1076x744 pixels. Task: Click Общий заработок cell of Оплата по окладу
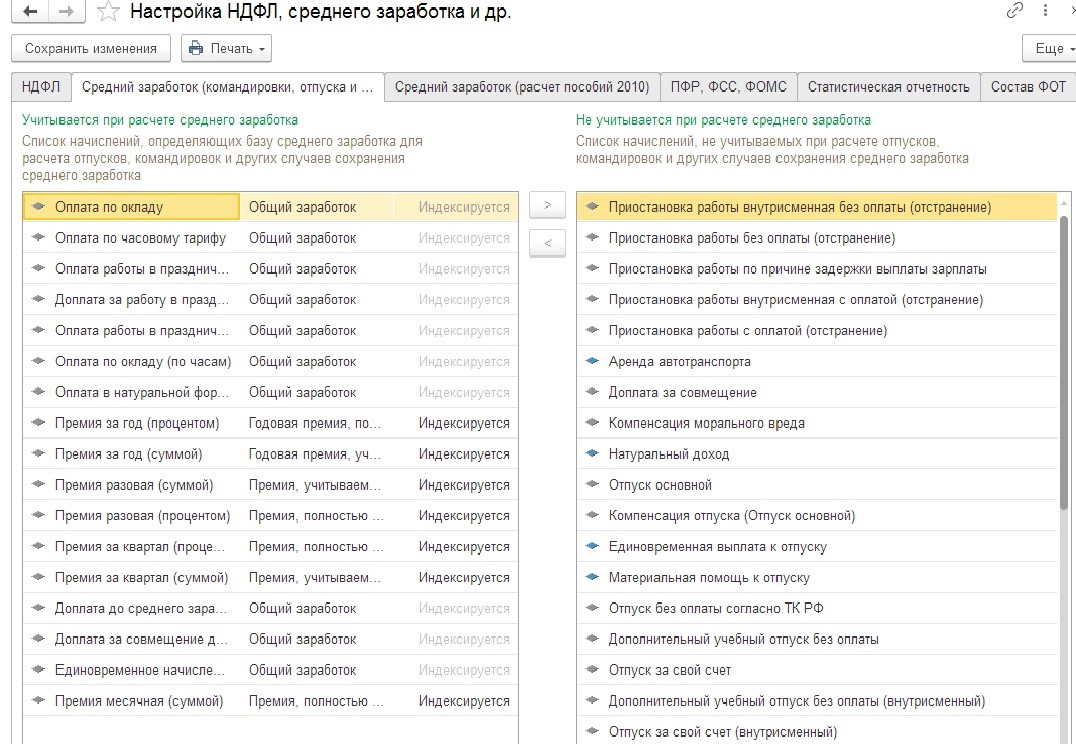tap(316, 207)
